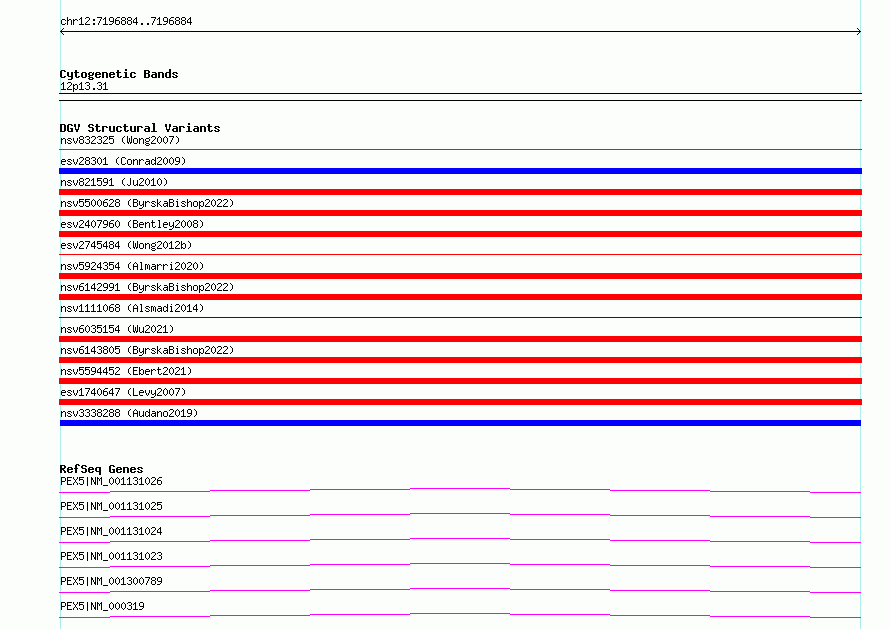Open variant nsv1111068 (Alsmadi2014) label

(132, 308)
